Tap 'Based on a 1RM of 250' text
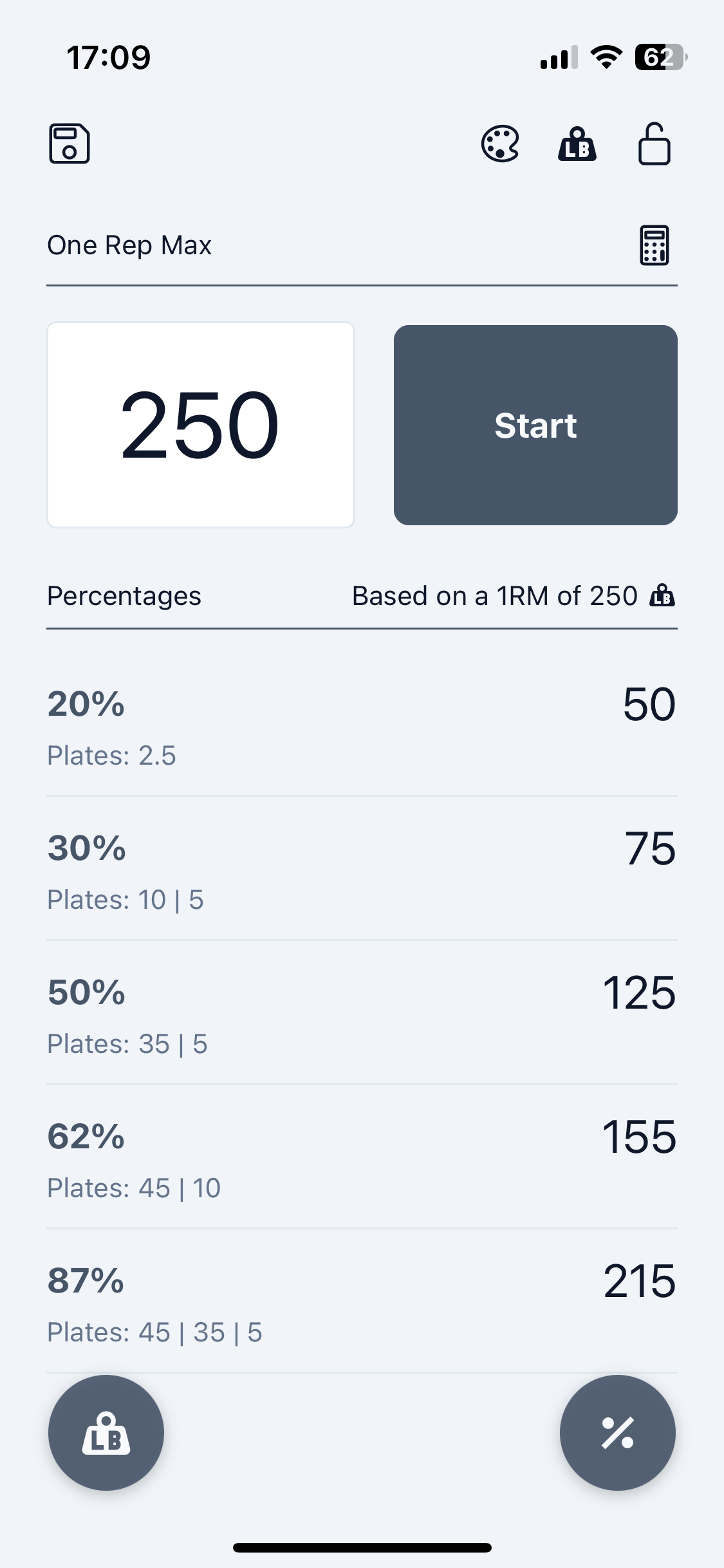 click(494, 595)
